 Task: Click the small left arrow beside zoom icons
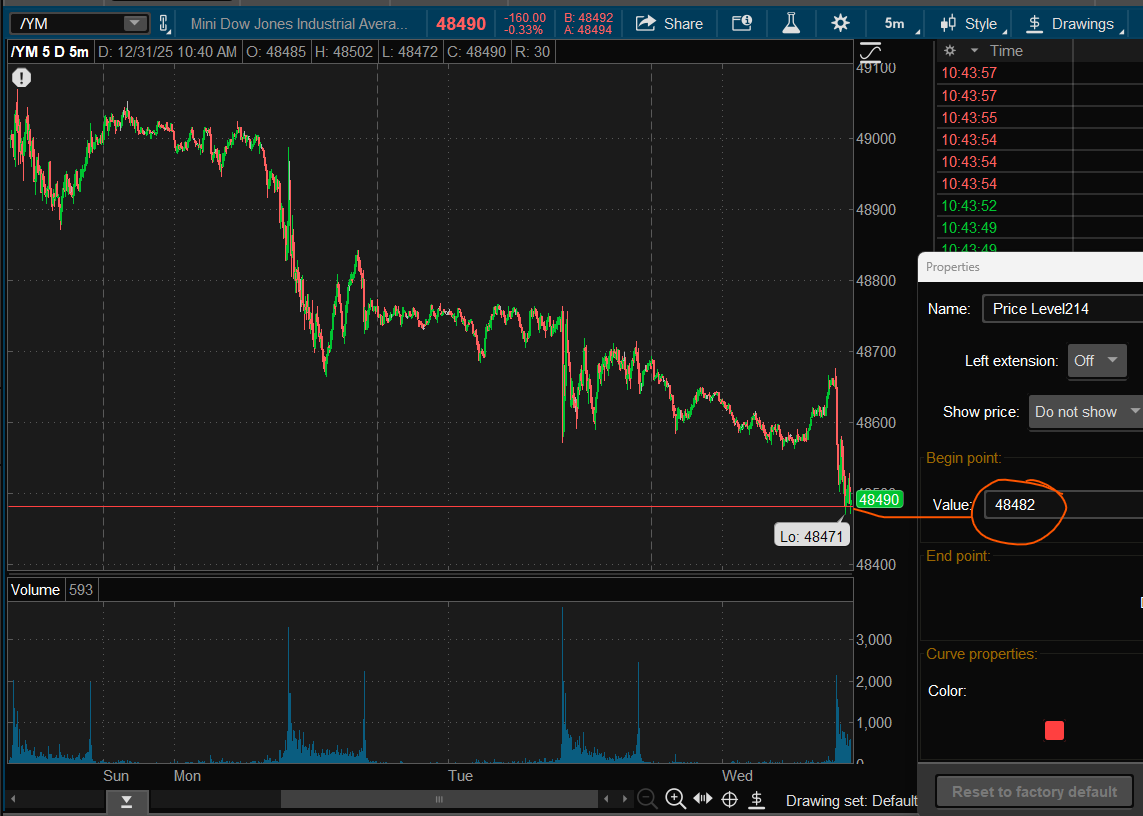pos(606,799)
